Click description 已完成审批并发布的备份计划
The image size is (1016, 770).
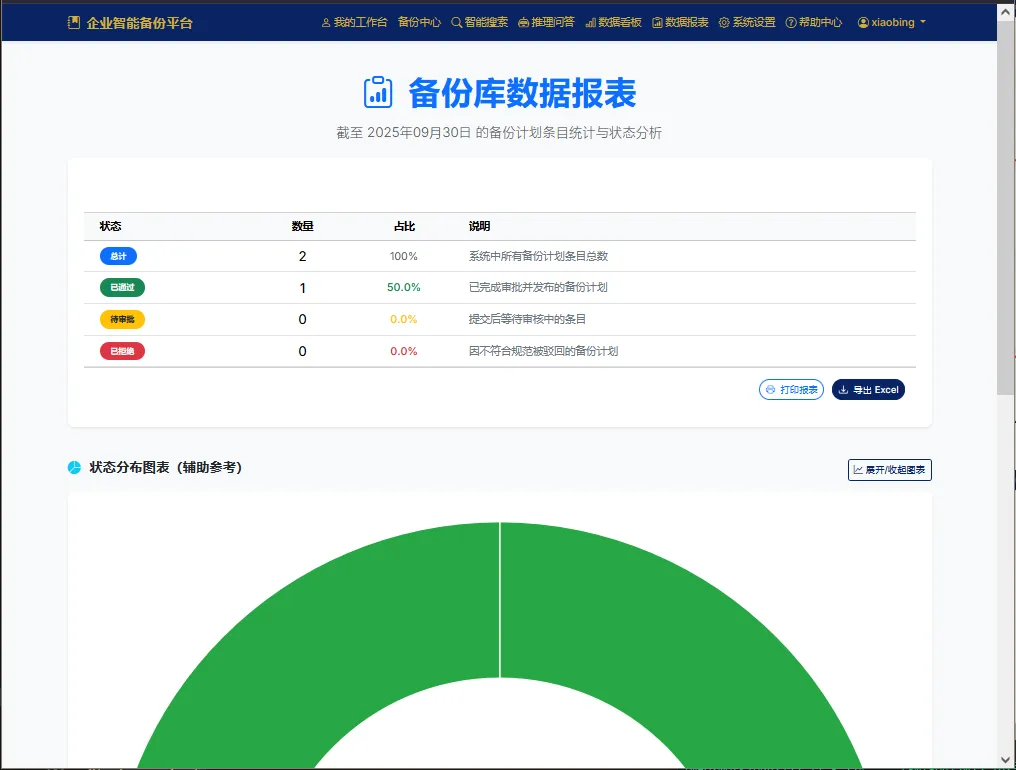coord(538,287)
